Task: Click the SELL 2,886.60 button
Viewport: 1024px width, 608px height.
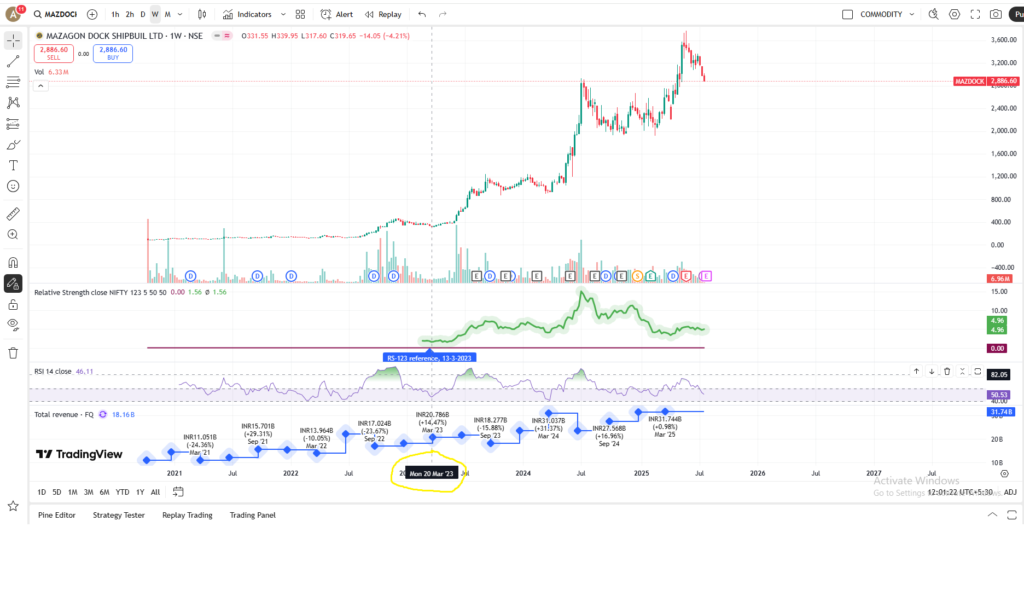Action: 54,54
